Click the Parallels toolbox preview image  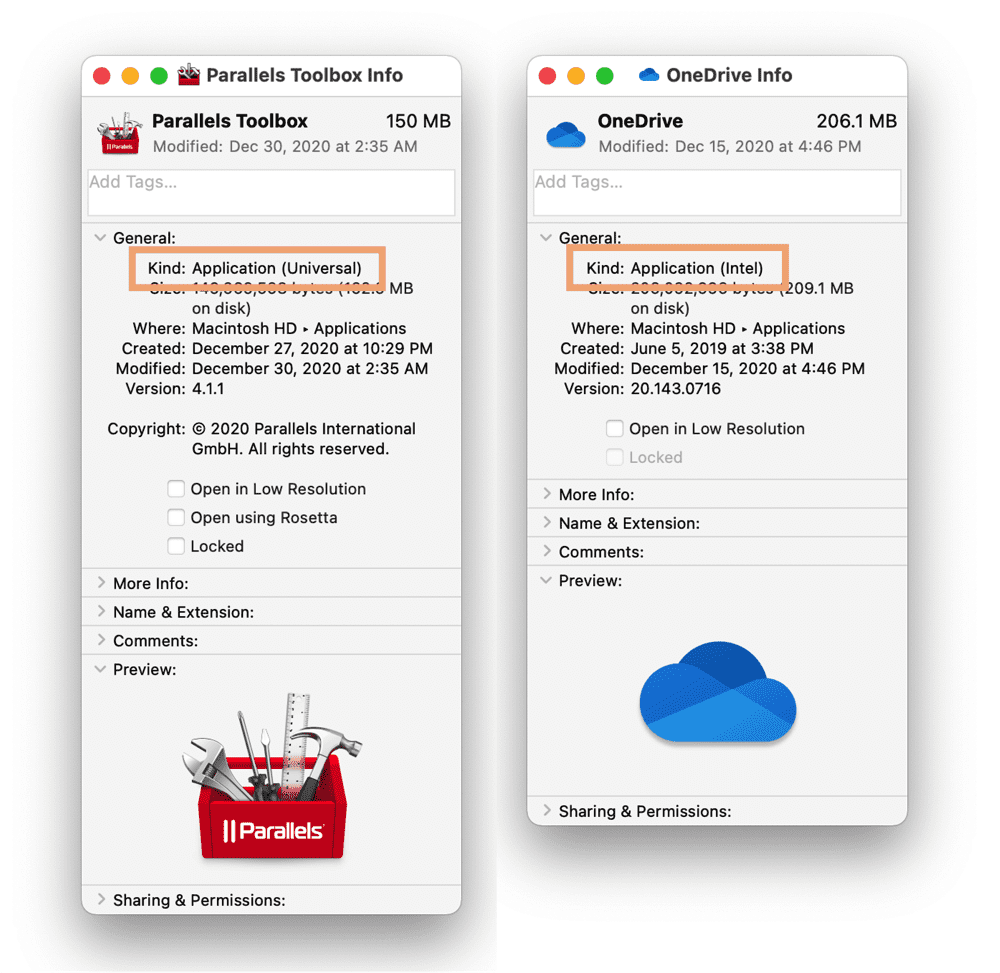[x=272, y=776]
